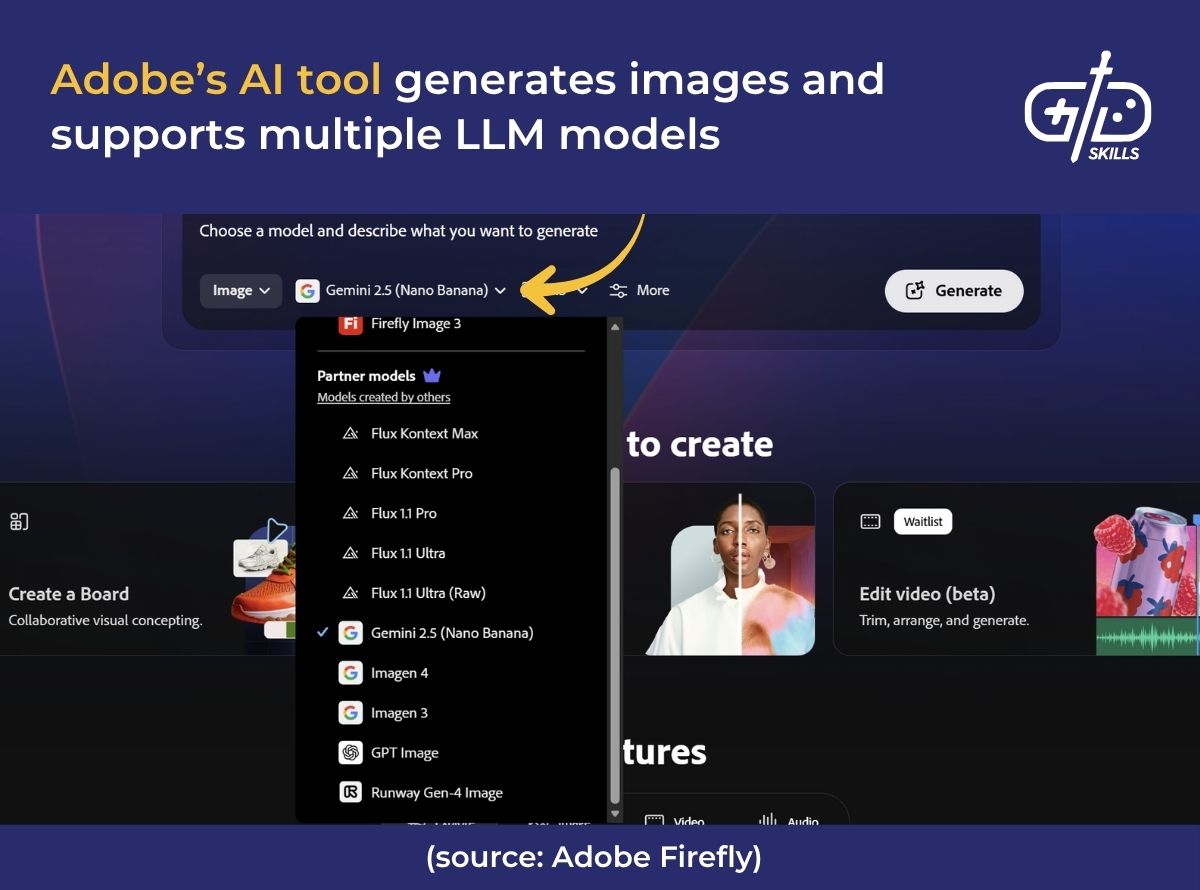1200x890 pixels.
Task: Click the Create a Board card icon
Action: coord(21,521)
